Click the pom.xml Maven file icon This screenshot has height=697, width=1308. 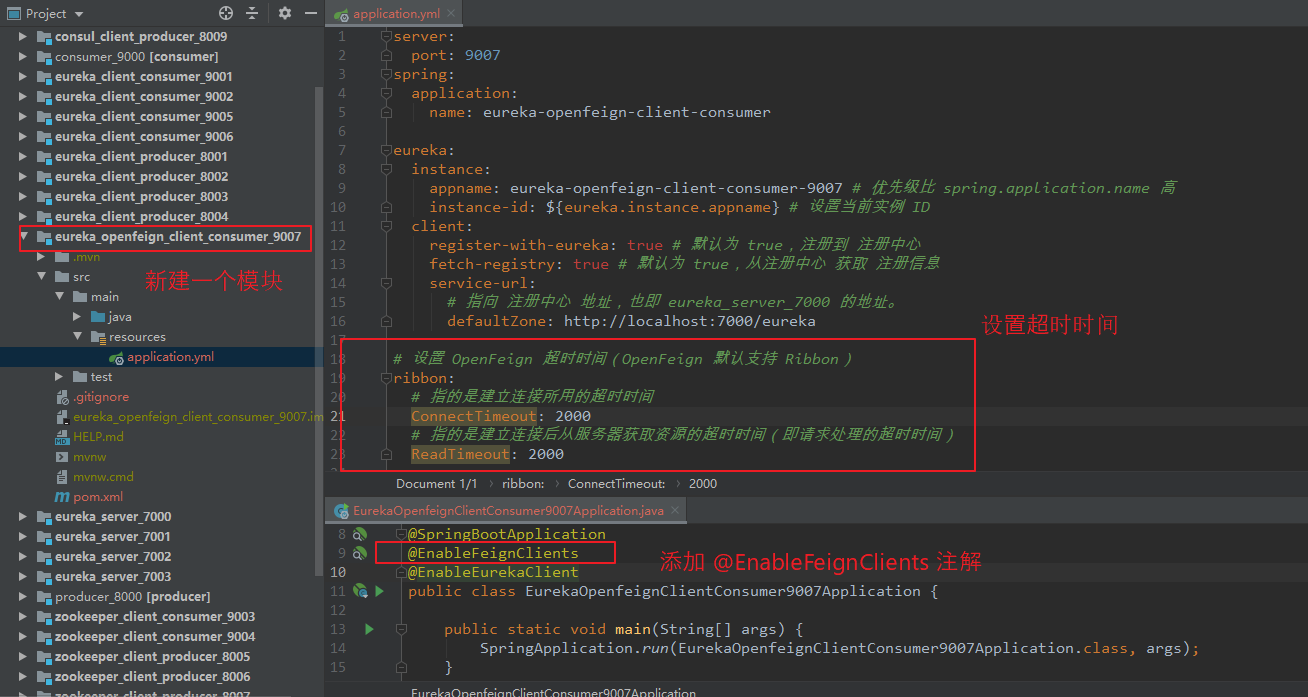point(62,497)
